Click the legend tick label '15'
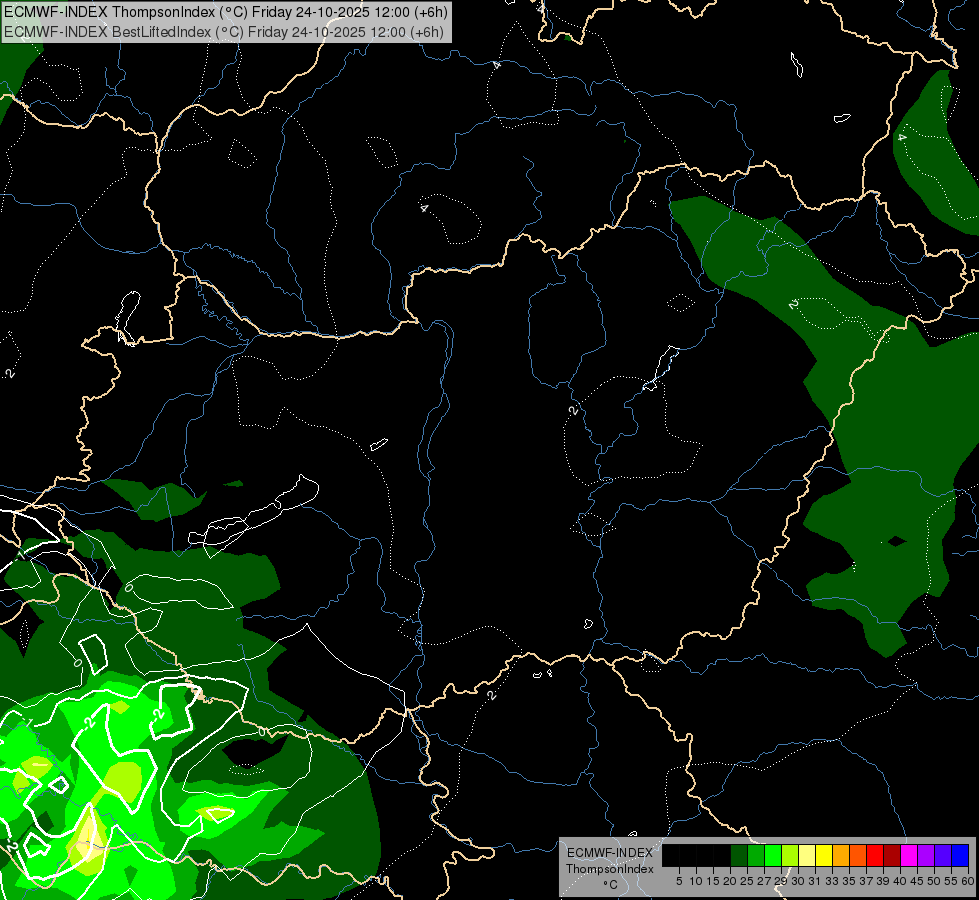This screenshot has height=900, width=979. 713,881
